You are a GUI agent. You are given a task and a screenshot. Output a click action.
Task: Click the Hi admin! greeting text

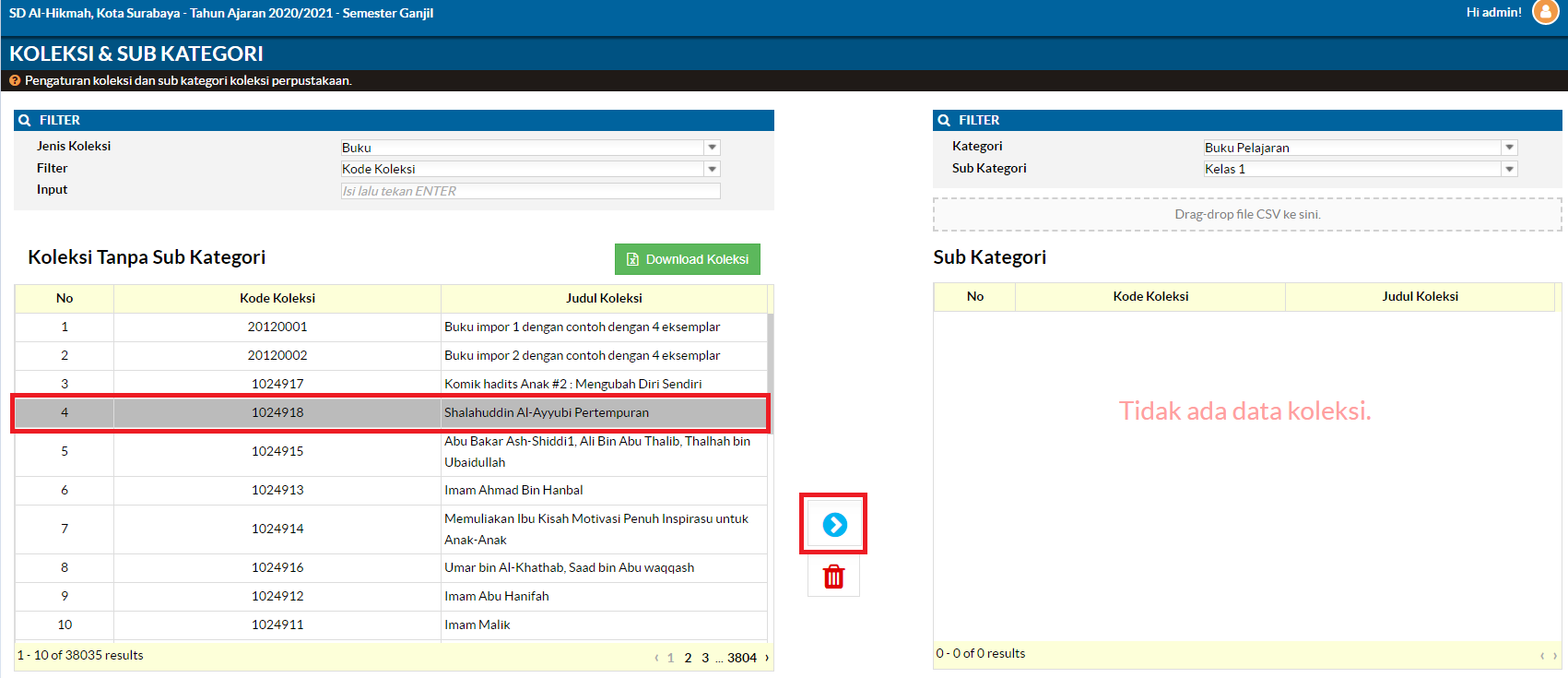click(x=1493, y=12)
